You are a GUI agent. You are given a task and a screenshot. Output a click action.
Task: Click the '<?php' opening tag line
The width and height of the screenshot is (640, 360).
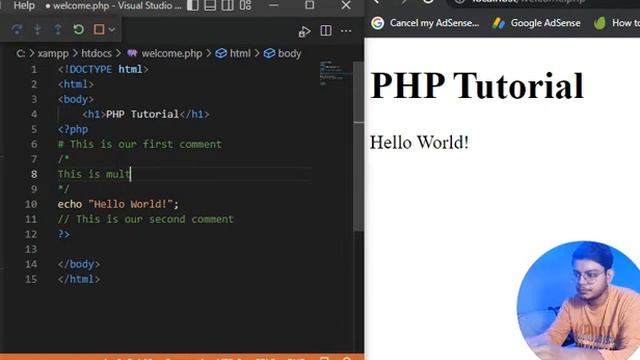pyautogui.click(x=73, y=129)
